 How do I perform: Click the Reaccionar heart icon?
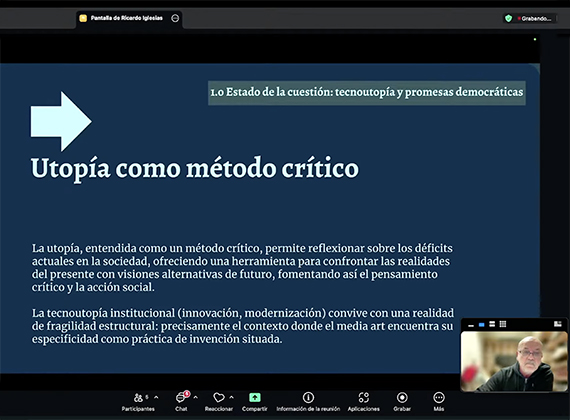219,398
